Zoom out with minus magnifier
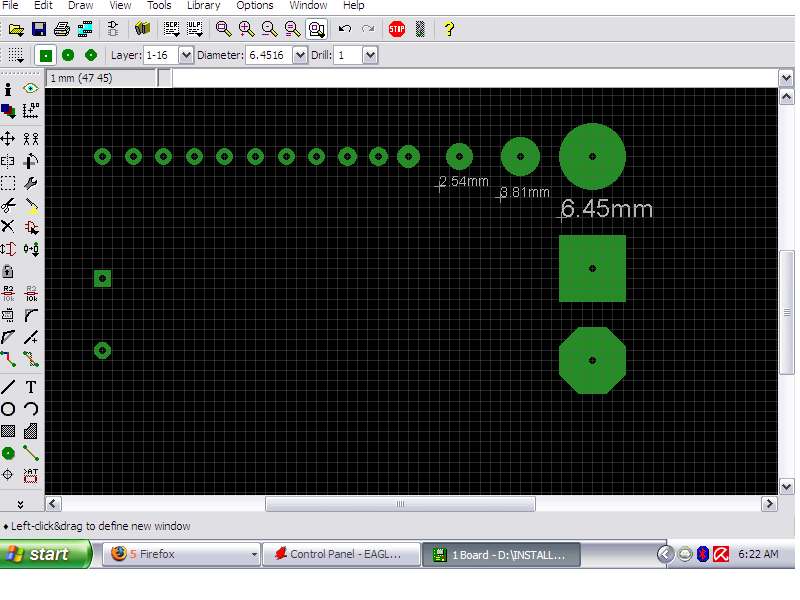Image resolution: width=800 pixels, height=600 pixels. 269,29
